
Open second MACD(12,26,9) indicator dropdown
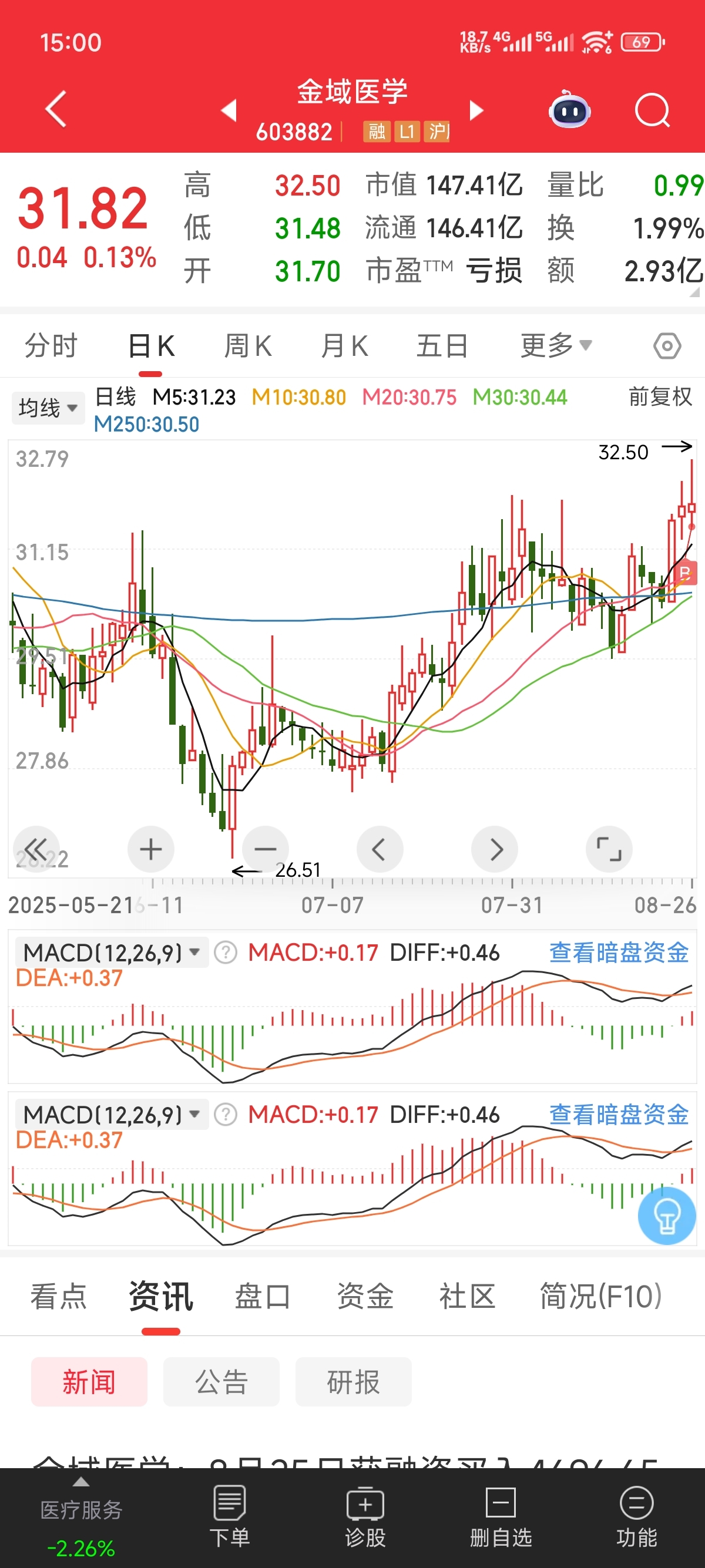pyautogui.click(x=112, y=1115)
